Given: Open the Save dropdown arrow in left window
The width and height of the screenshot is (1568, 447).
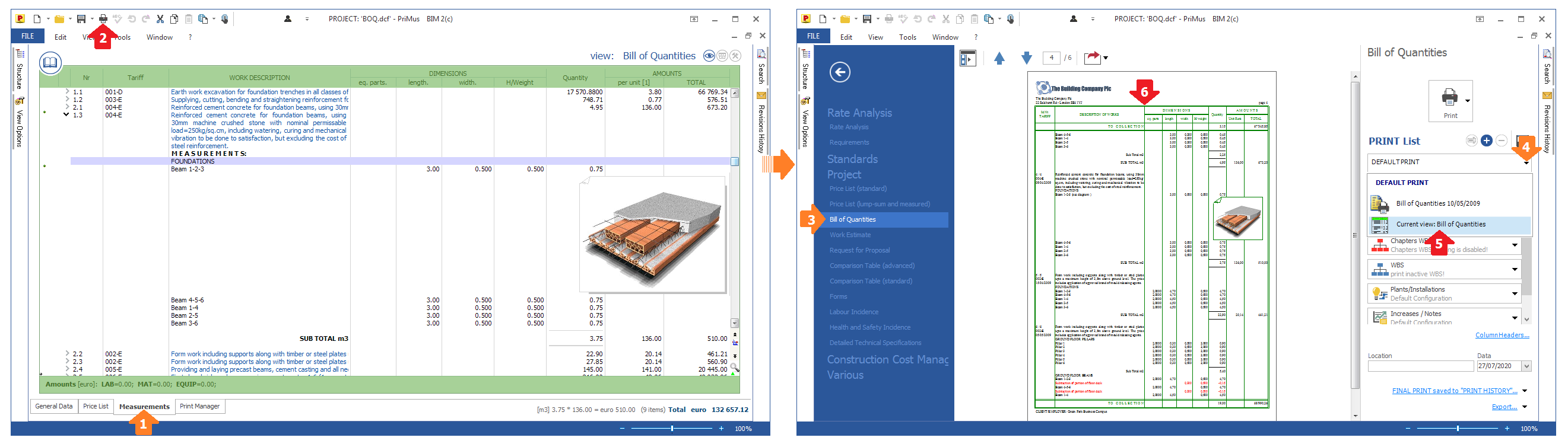Looking at the screenshot, I should [92, 19].
